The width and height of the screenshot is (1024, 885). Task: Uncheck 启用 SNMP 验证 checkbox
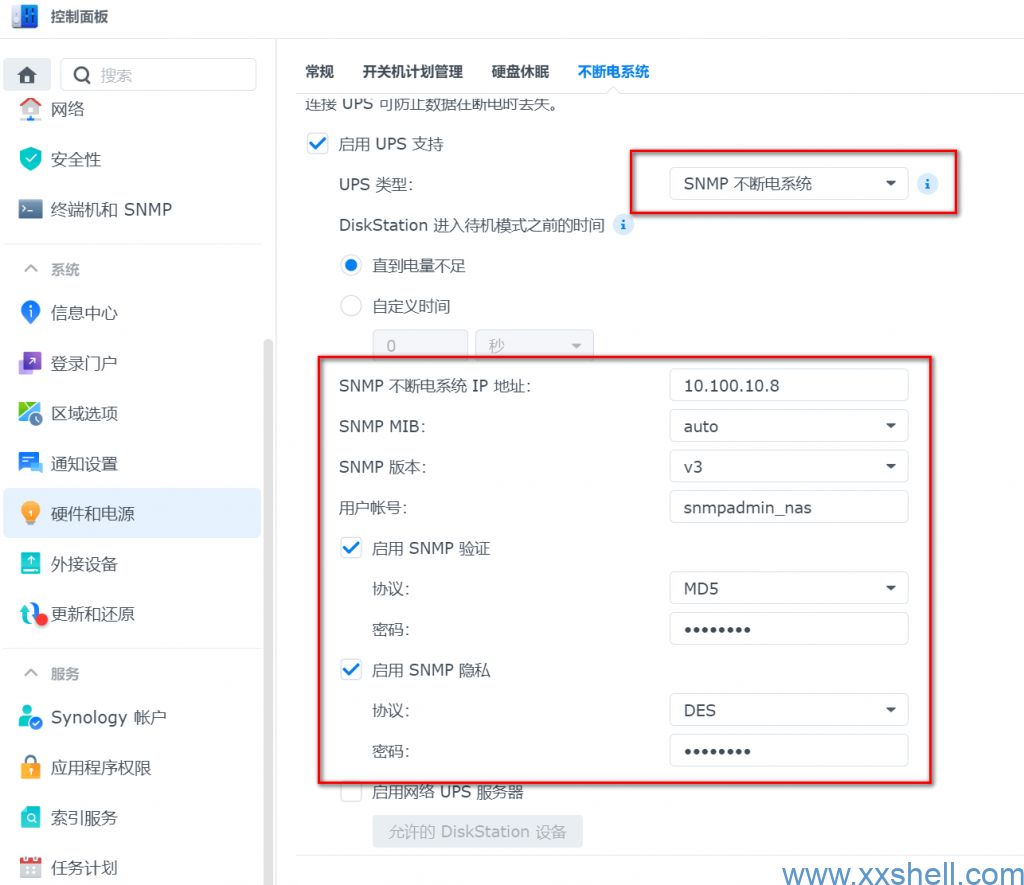tap(351, 548)
